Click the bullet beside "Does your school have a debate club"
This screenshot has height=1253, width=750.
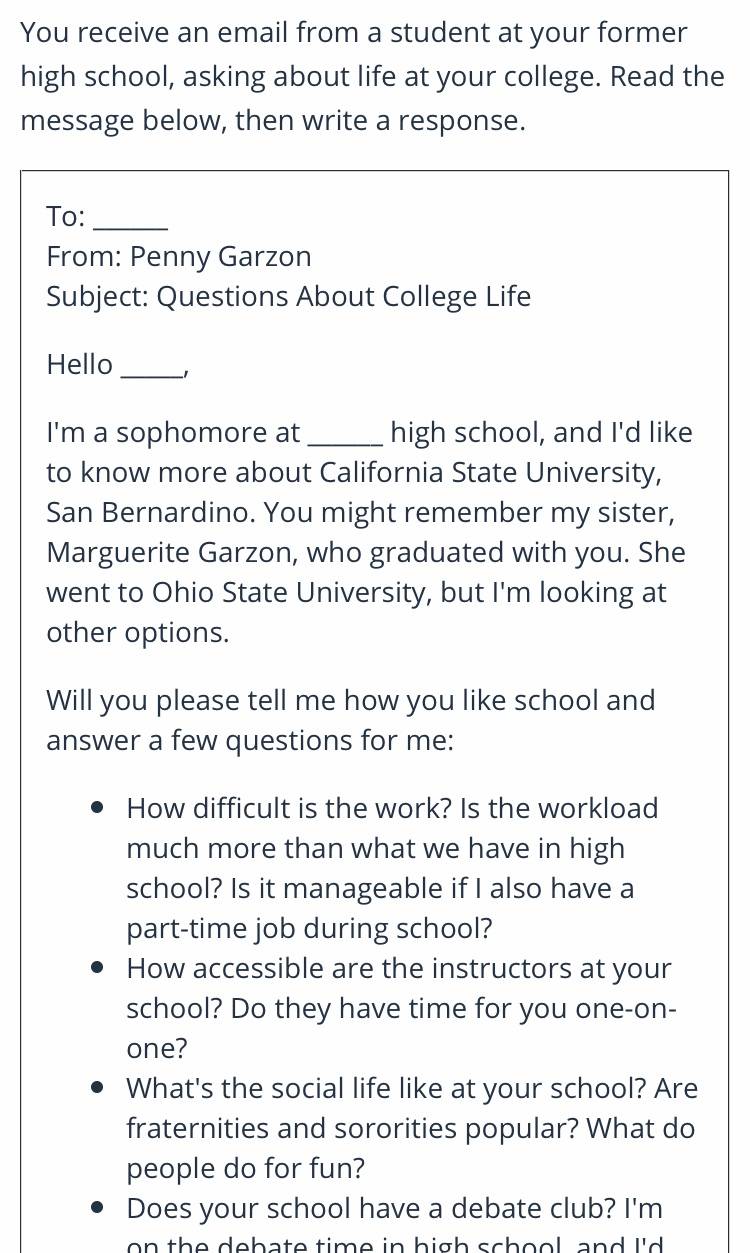(x=97, y=1207)
